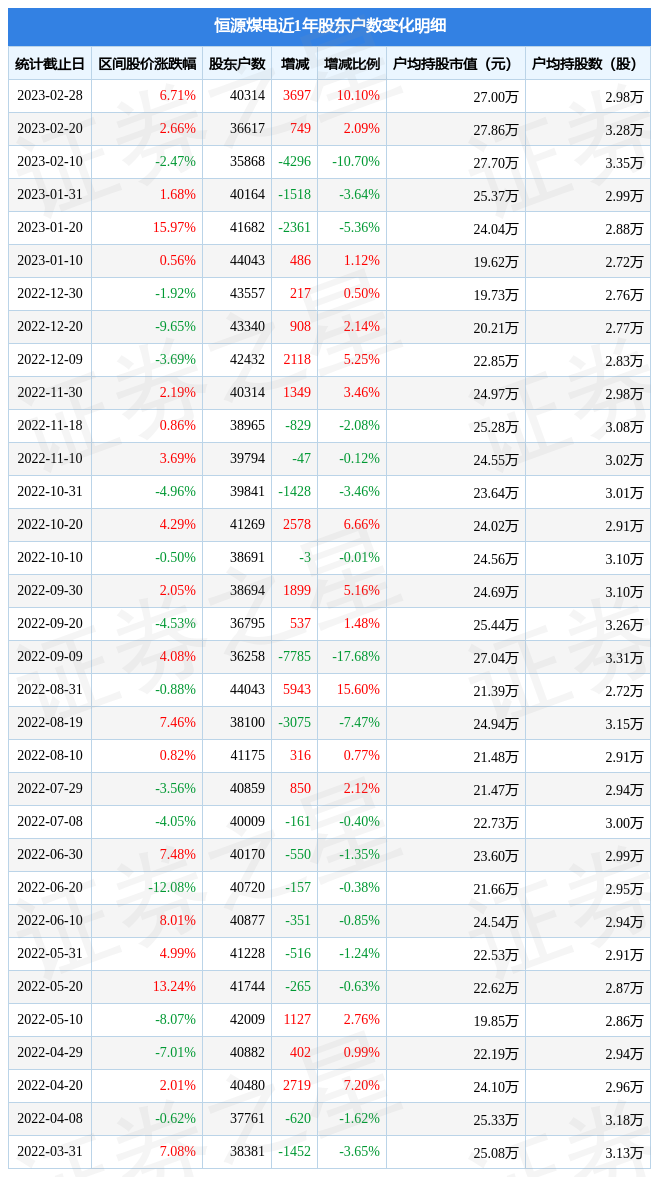Select the date cell 2022-03-31
651x1177 pixels.
click(50, 1152)
